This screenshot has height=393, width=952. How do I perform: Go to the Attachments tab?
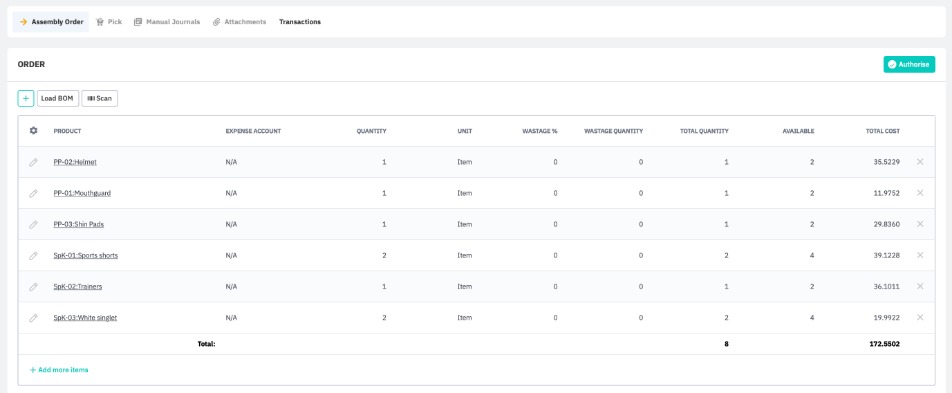pos(239,22)
